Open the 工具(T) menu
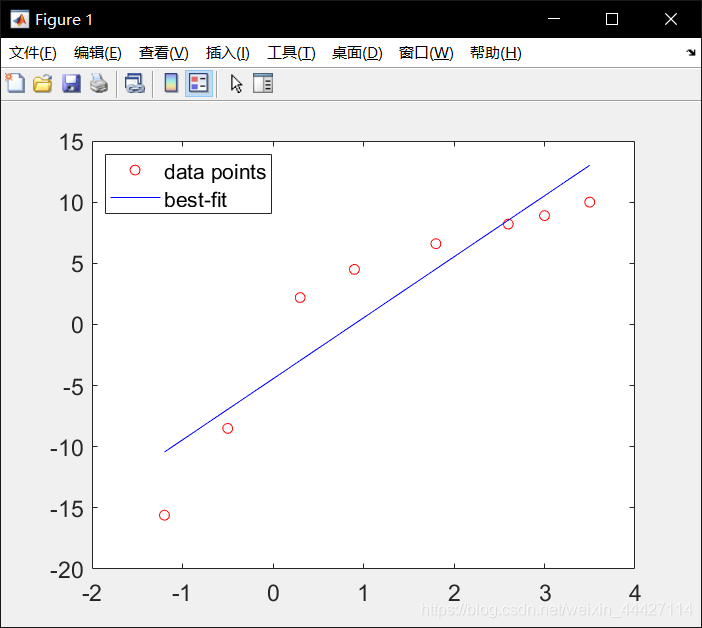 pos(291,53)
